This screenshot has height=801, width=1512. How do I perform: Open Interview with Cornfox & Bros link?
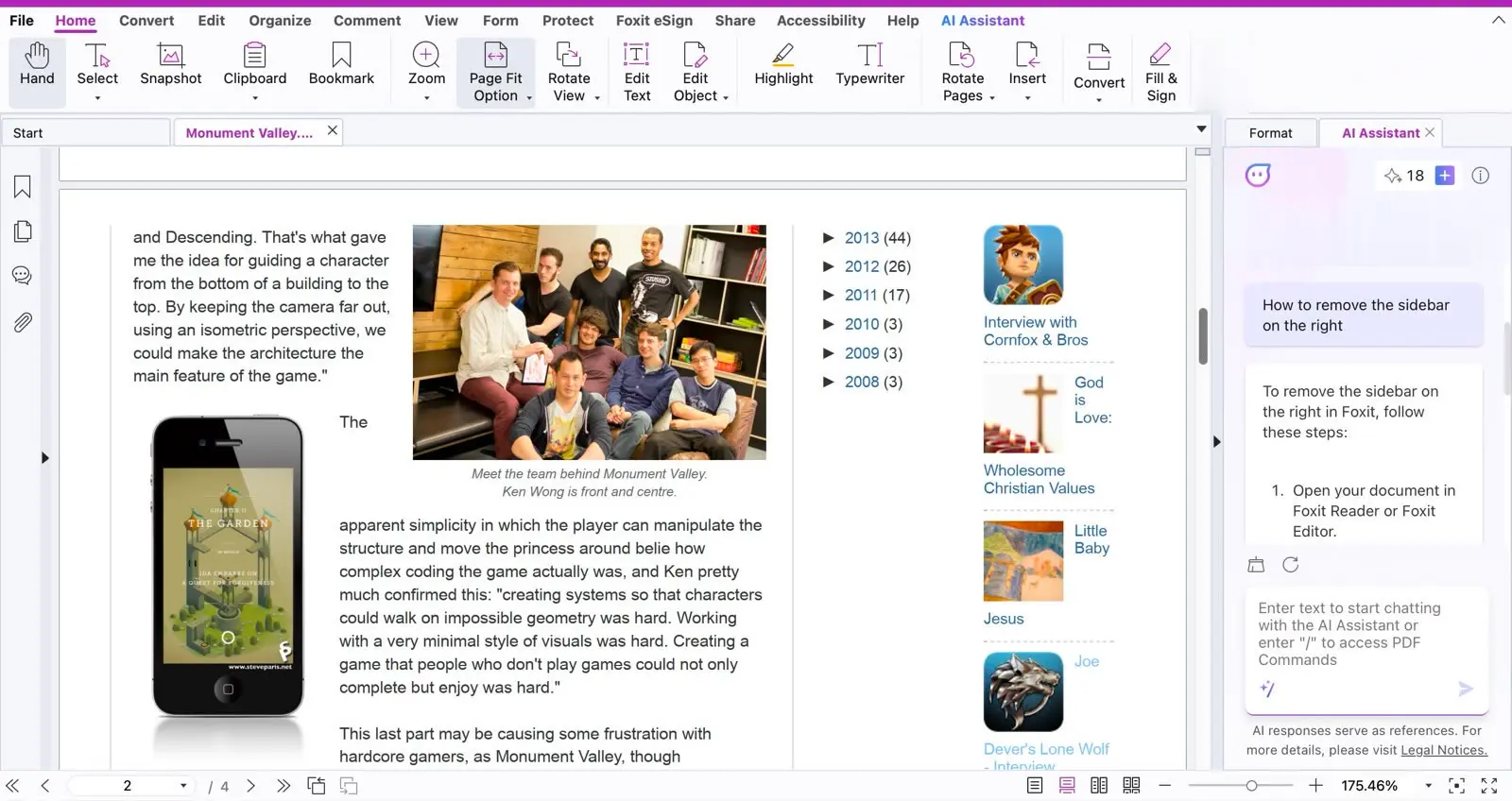coord(1036,331)
